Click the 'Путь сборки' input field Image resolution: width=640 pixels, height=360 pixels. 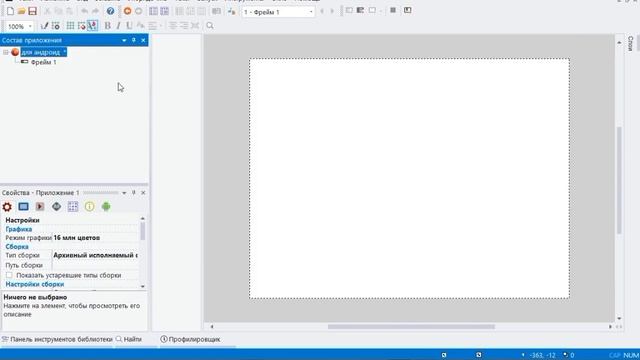point(96,265)
